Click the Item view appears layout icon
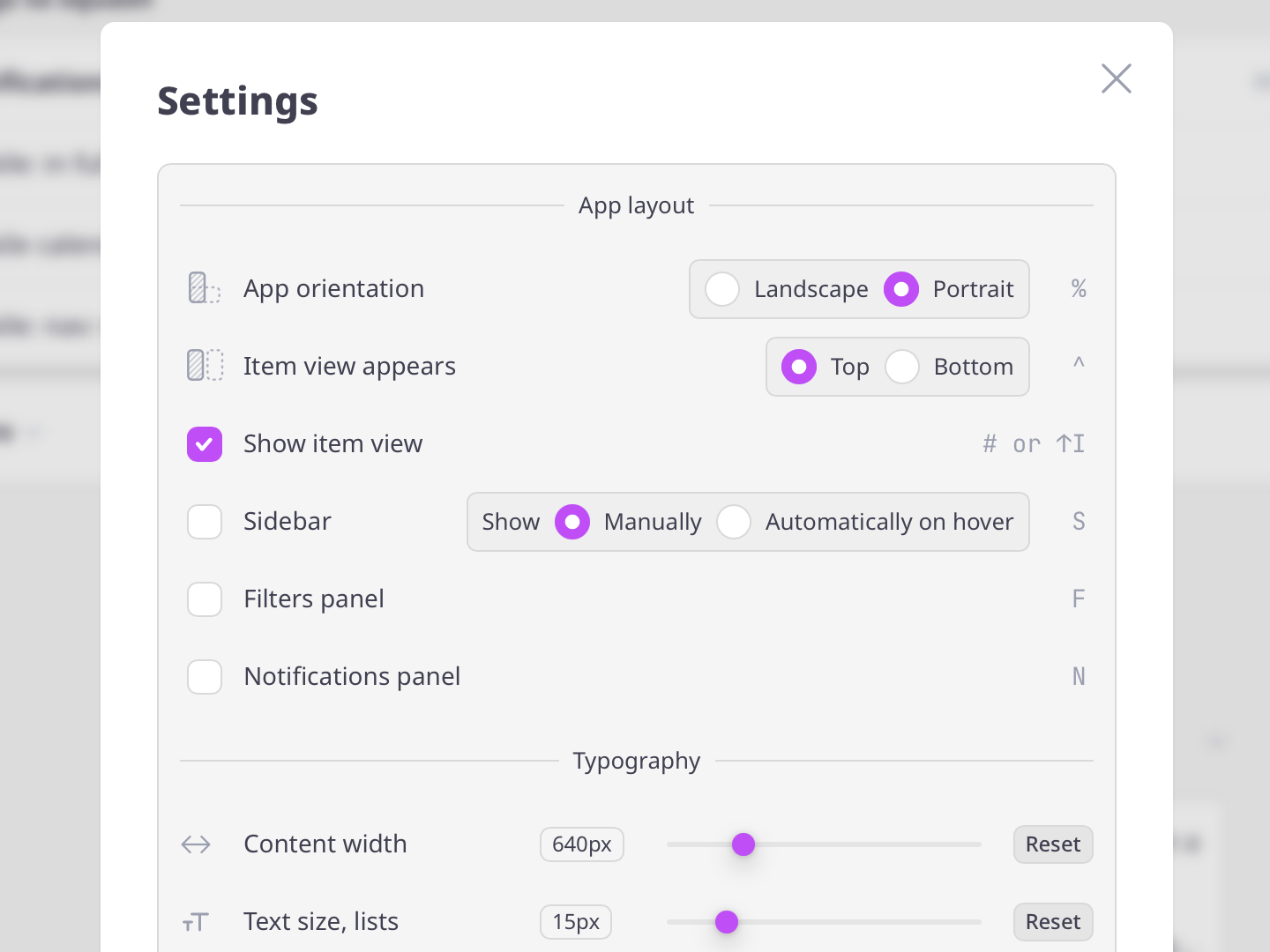1270x952 pixels. pyautogui.click(x=204, y=366)
